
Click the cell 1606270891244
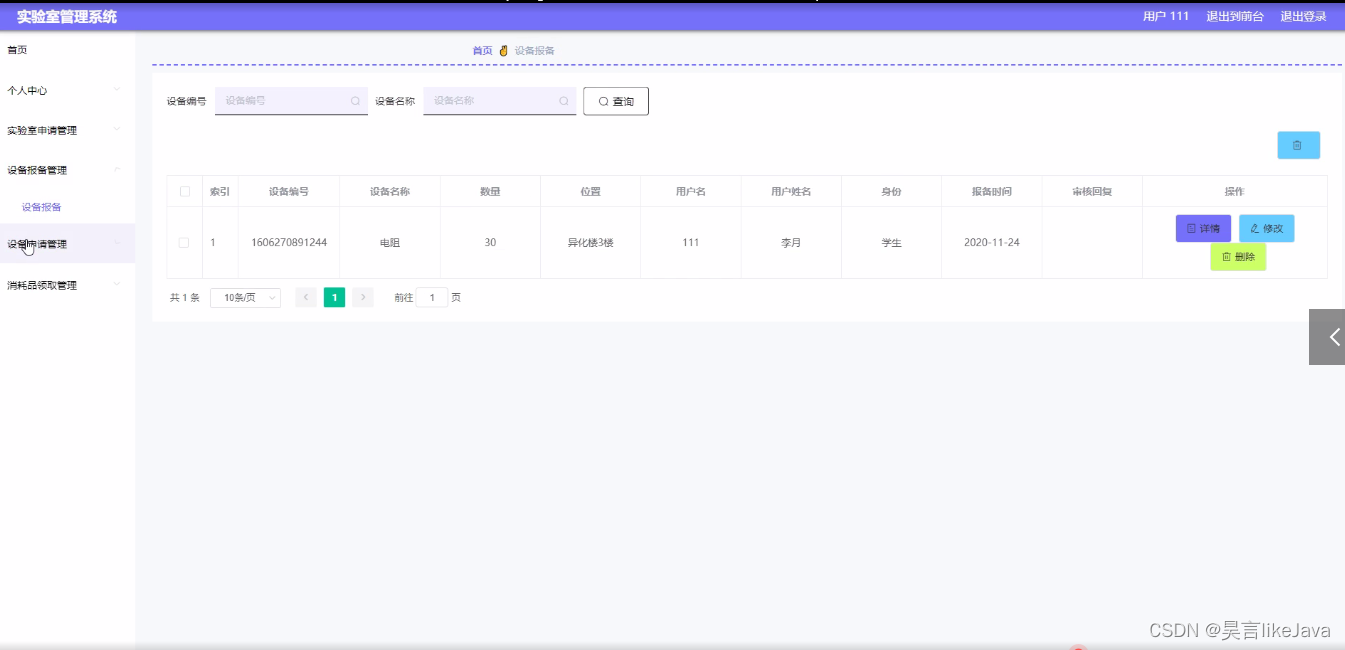point(289,243)
